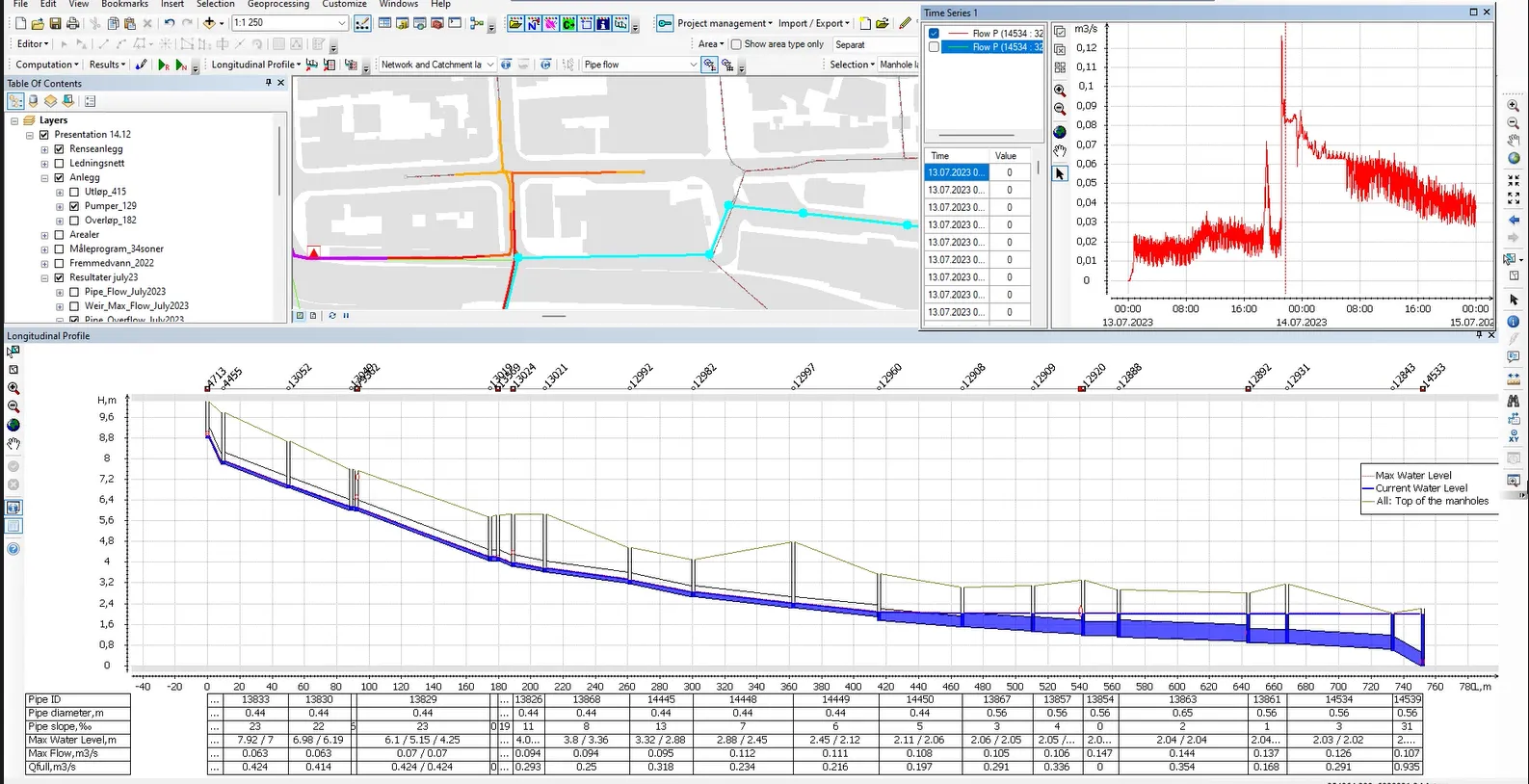Viewport: 1529px width, 784px height.
Task: Open the Customize menu
Action: (x=344, y=5)
